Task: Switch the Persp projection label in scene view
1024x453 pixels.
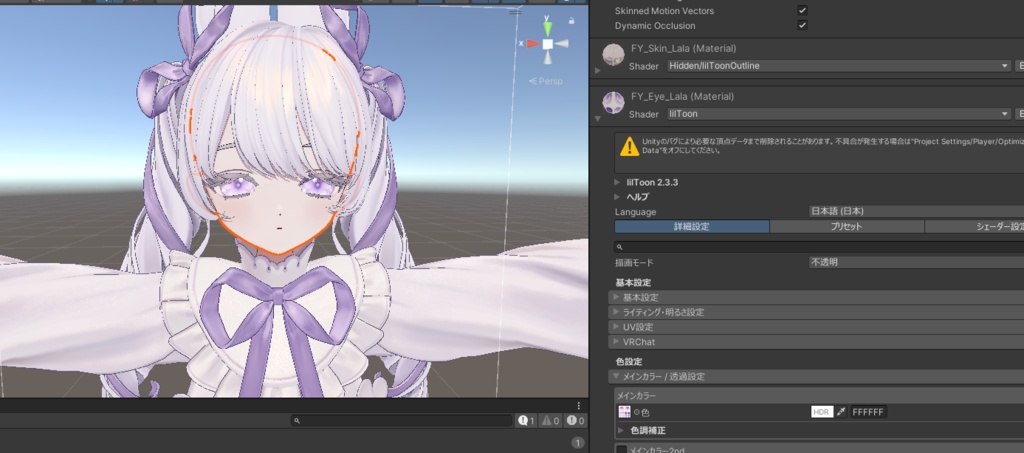Action: click(x=546, y=81)
